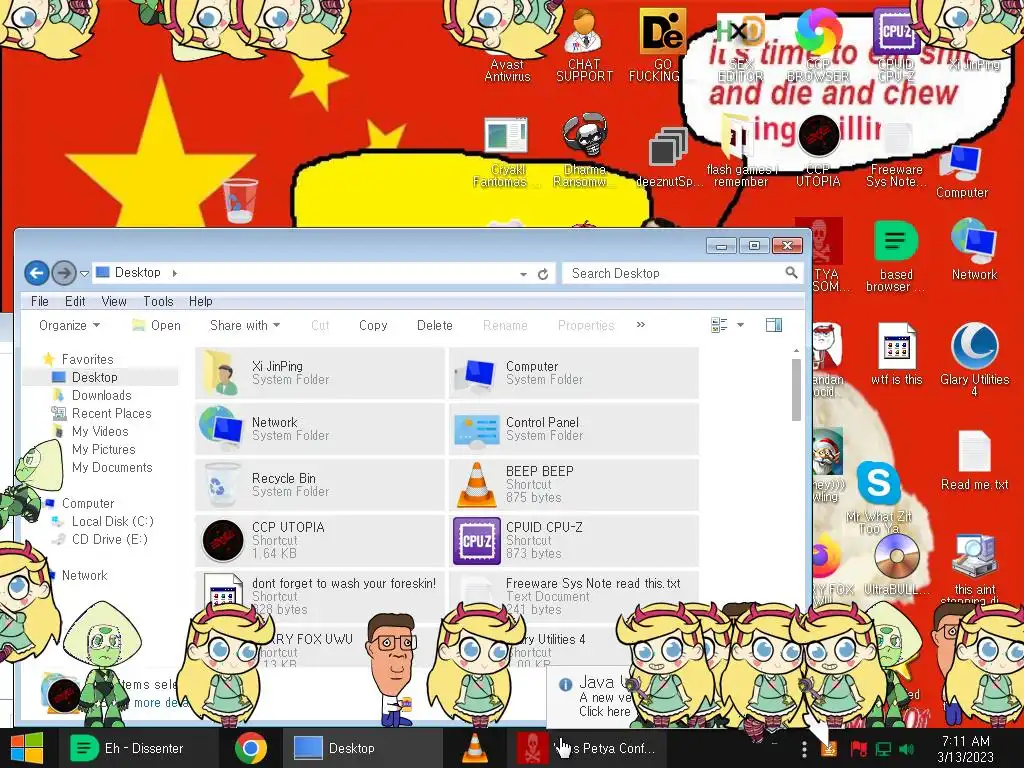Select Xi JinPing system folder item
Screen dimensions: 1024x768
pyautogui.click(x=320, y=373)
